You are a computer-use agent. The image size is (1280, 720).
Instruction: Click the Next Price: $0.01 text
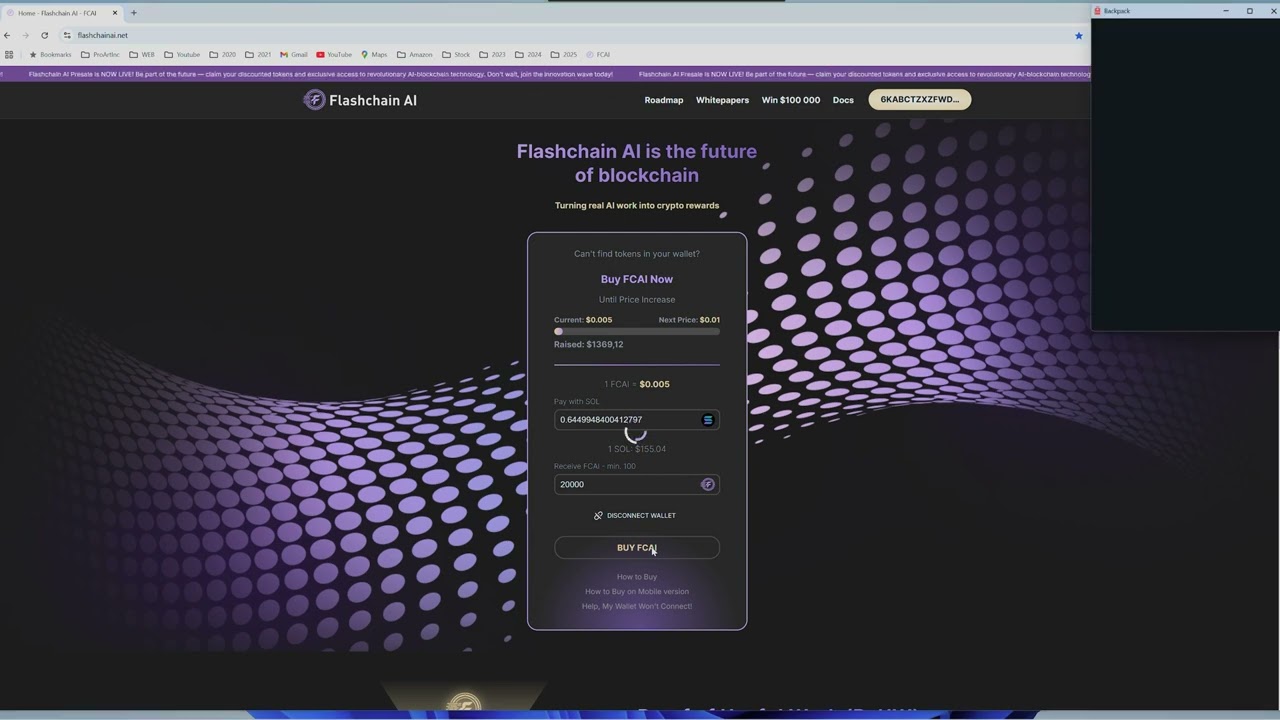click(689, 320)
